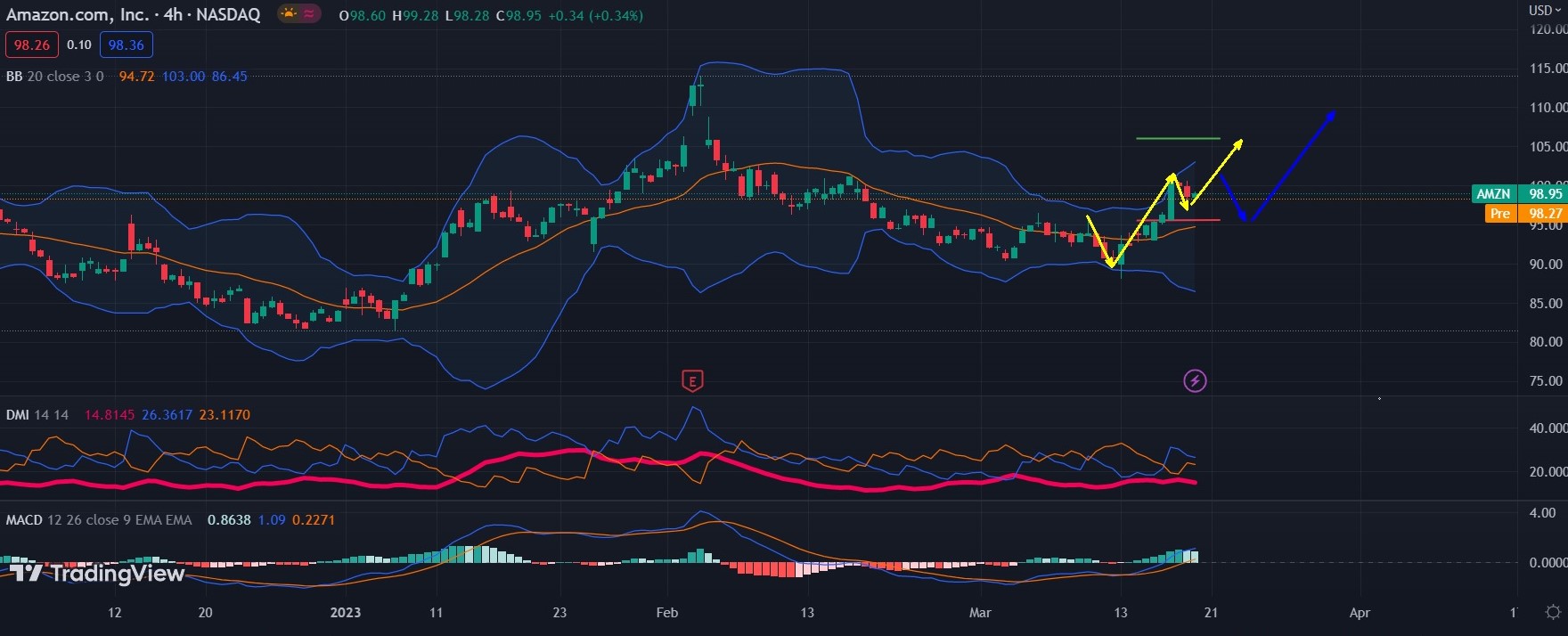Click the 20 date label on time axis

[x=205, y=613]
